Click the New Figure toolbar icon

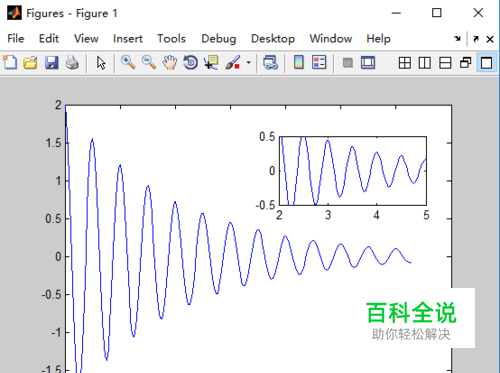[x=10, y=63]
